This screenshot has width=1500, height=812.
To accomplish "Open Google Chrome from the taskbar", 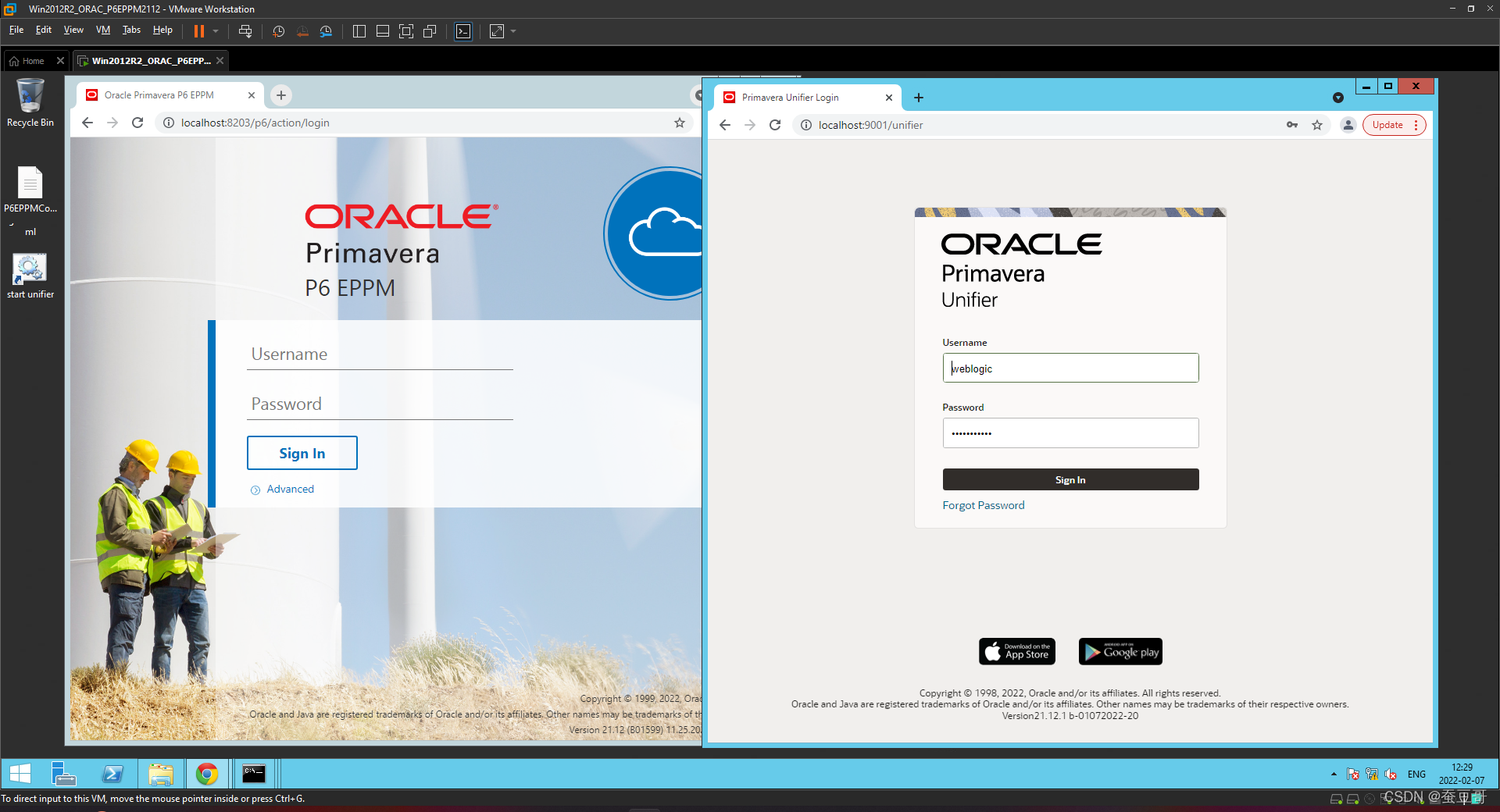I will click(x=206, y=774).
